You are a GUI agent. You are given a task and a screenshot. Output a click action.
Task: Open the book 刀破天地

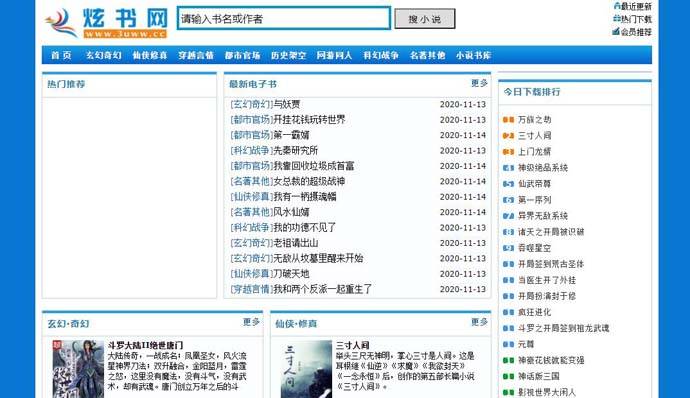click(x=291, y=274)
